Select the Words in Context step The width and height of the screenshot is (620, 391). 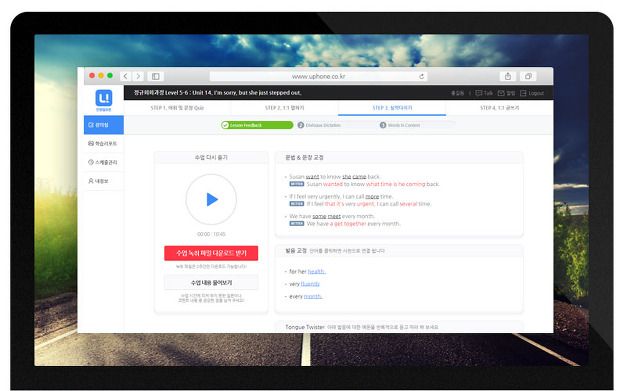pos(400,125)
